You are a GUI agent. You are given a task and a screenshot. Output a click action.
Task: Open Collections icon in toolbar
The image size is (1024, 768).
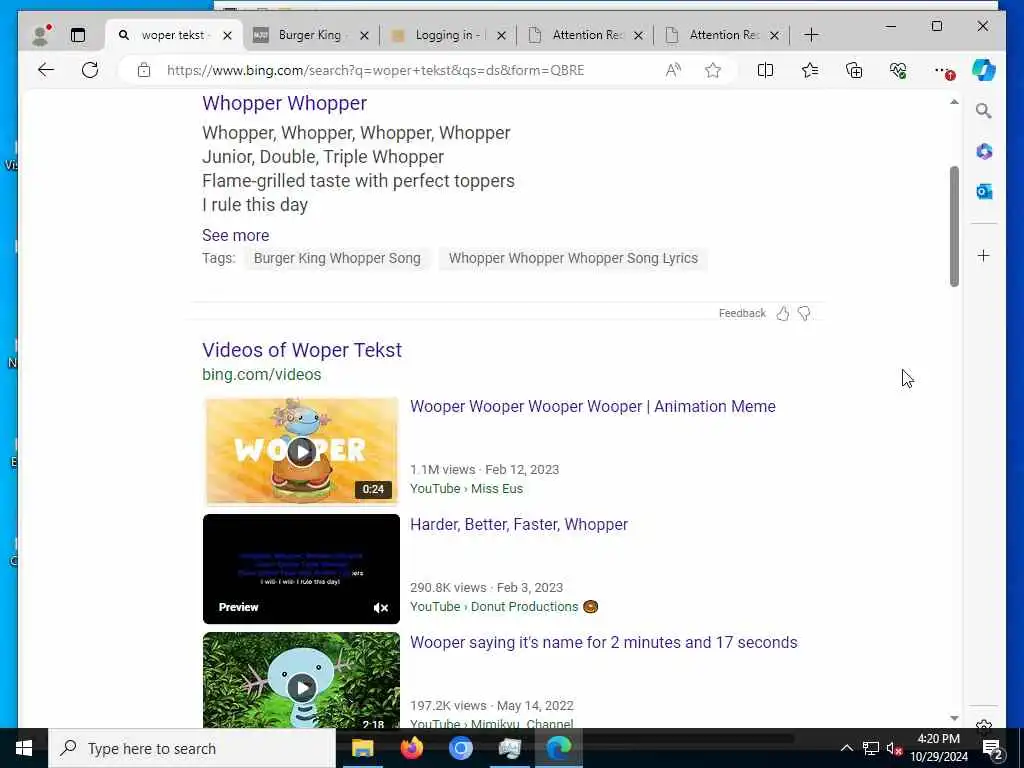tap(854, 70)
